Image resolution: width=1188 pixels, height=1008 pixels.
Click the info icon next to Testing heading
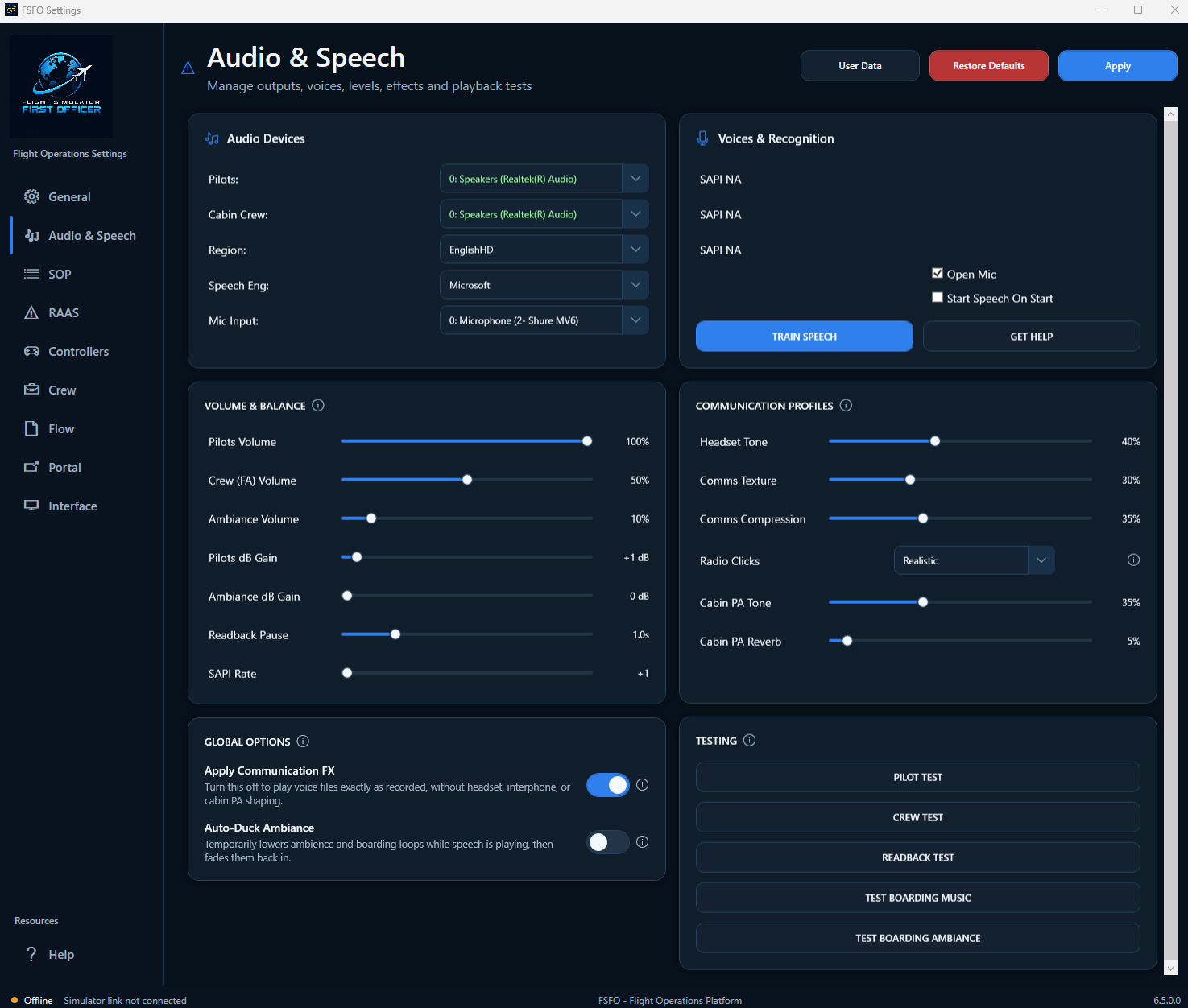pyautogui.click(x=749, y=740)
